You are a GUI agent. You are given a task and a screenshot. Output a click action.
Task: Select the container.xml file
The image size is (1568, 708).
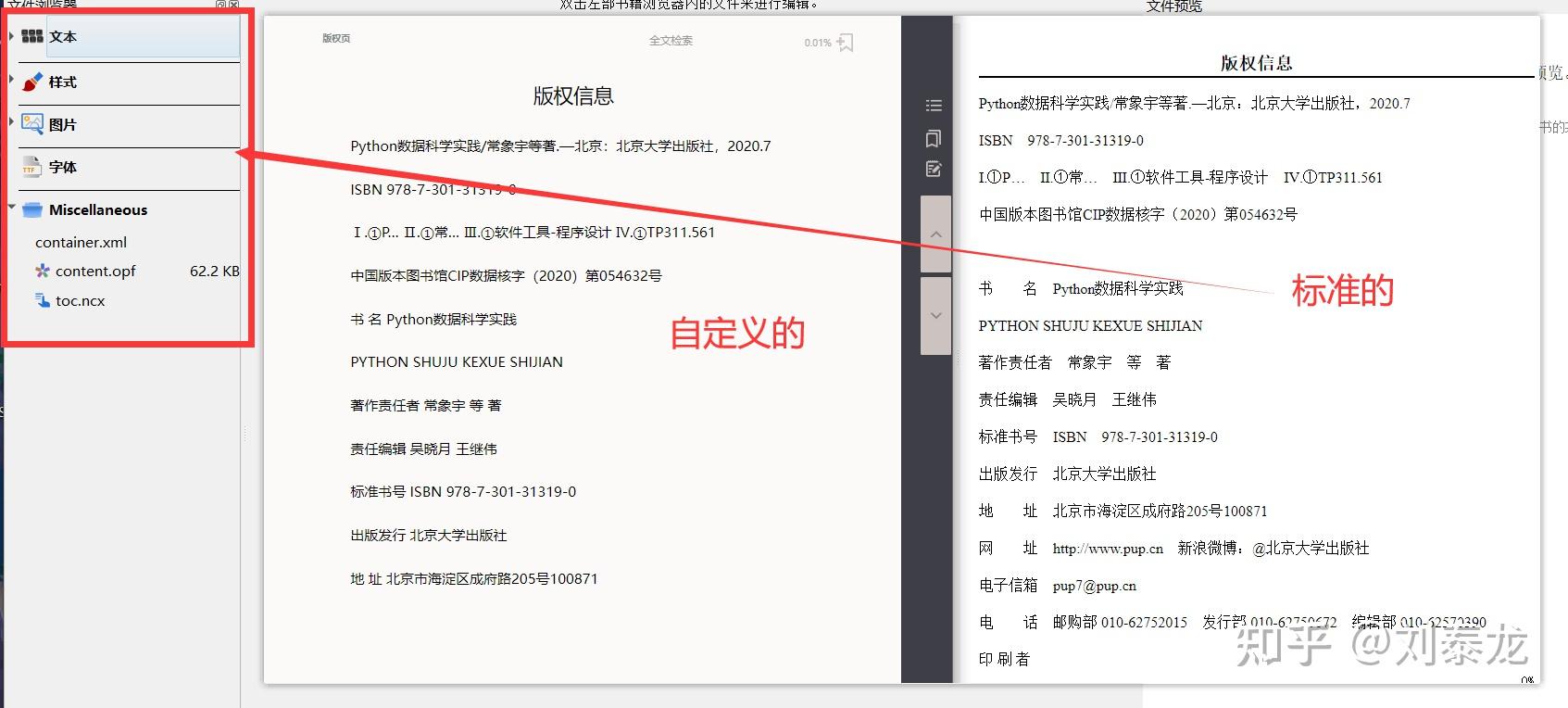pyautogui.click(x=82, y=242)
